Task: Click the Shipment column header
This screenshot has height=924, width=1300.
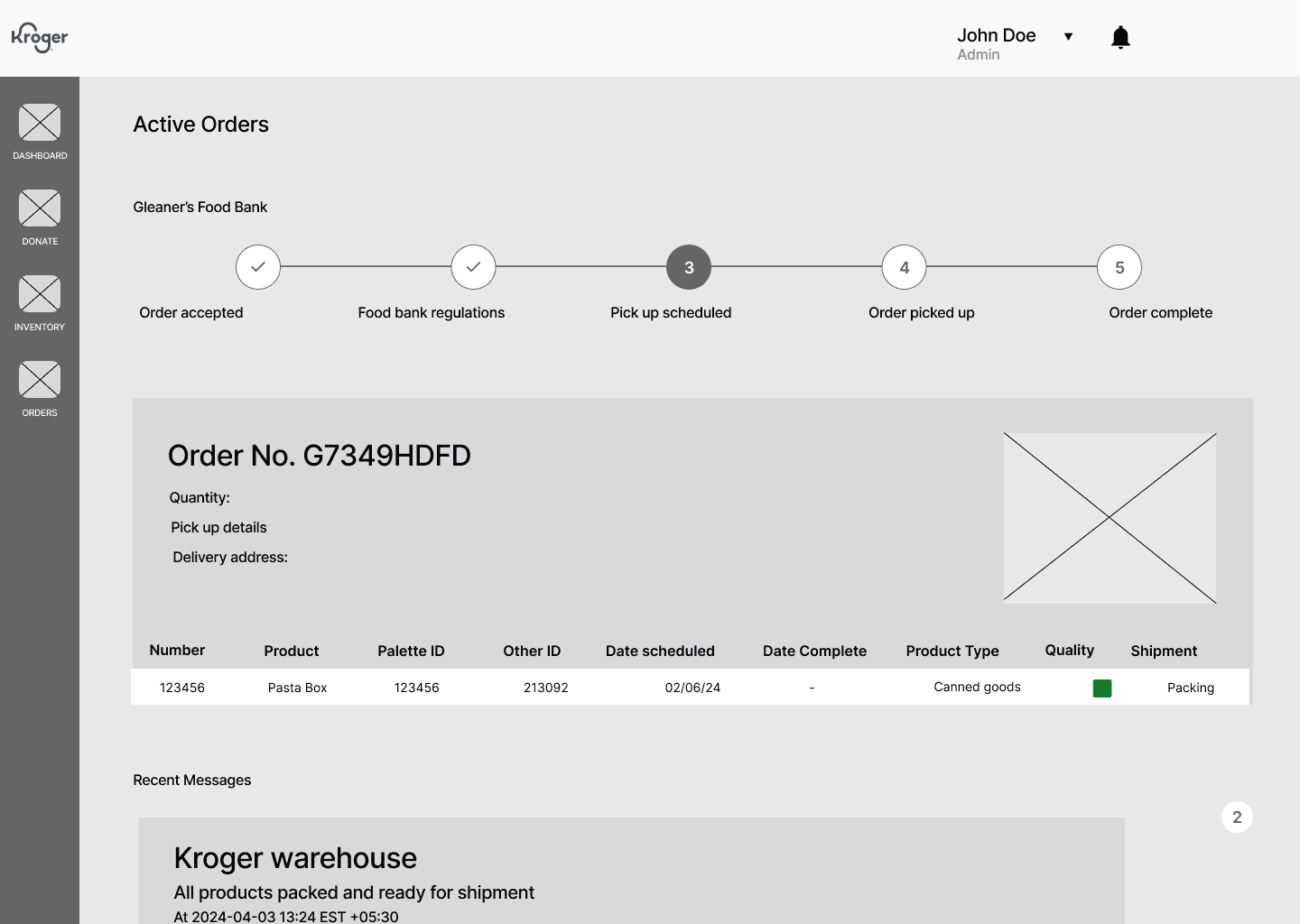Action: 1164,651
